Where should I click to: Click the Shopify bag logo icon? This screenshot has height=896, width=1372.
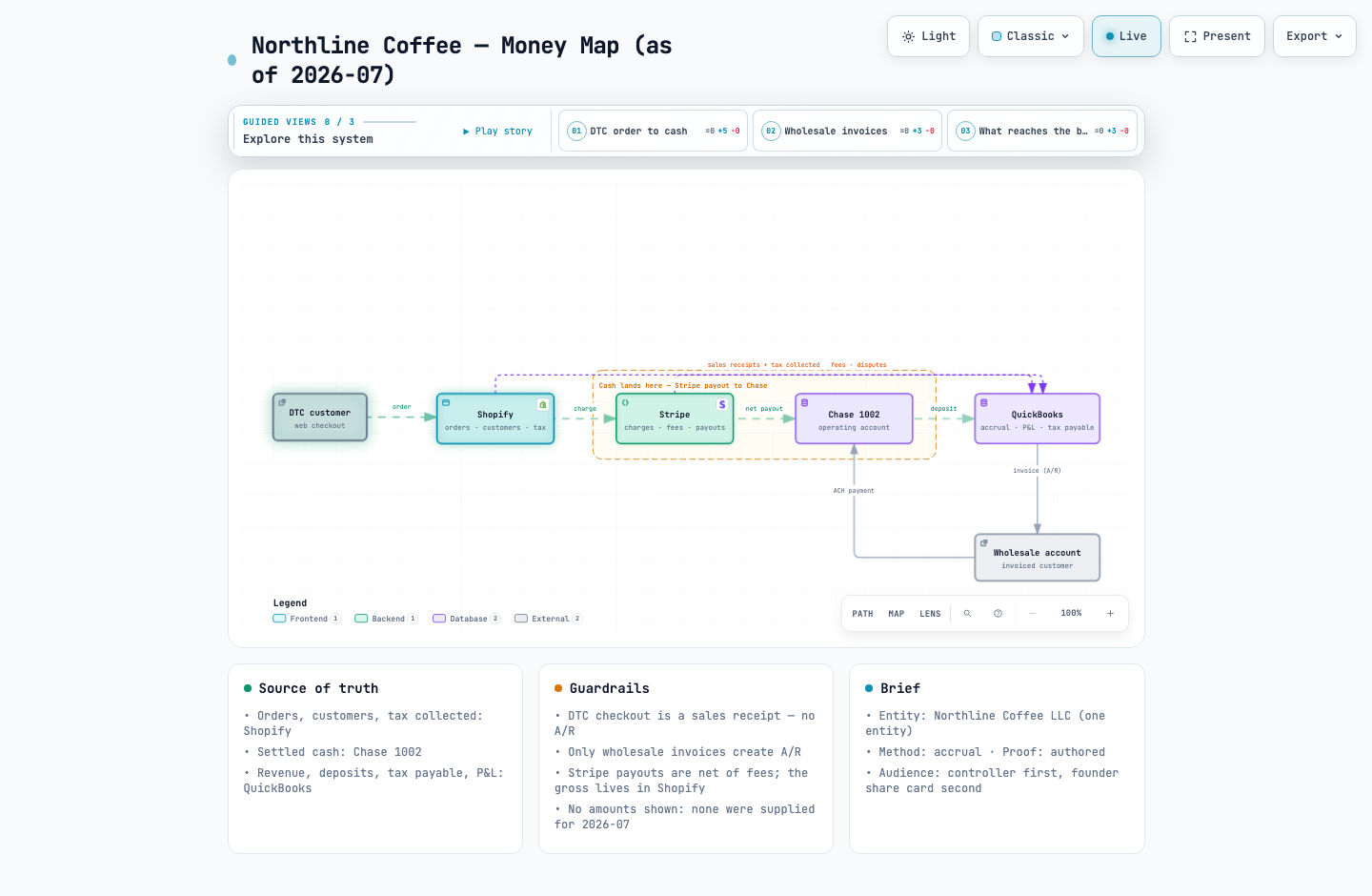point(543,404)
